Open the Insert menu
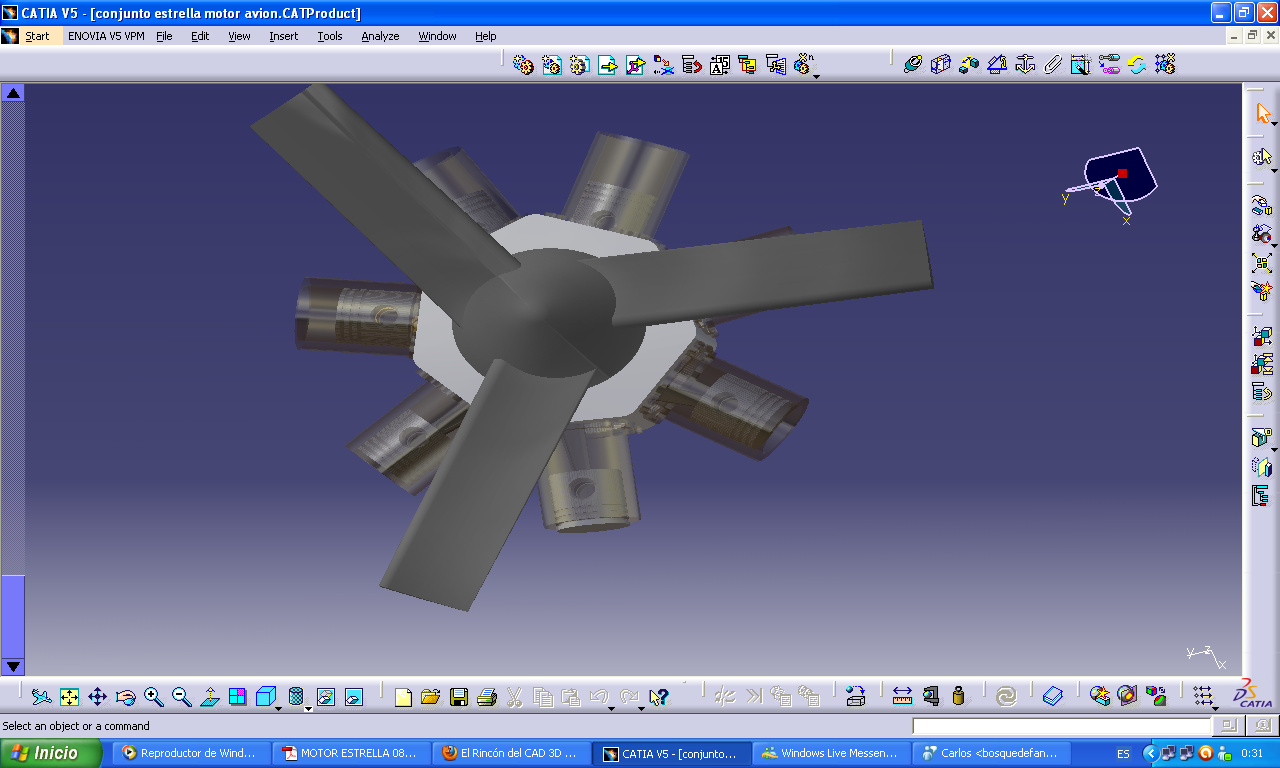The width and height of the screenshot is (1280, 768). click(x=283, y=36)
